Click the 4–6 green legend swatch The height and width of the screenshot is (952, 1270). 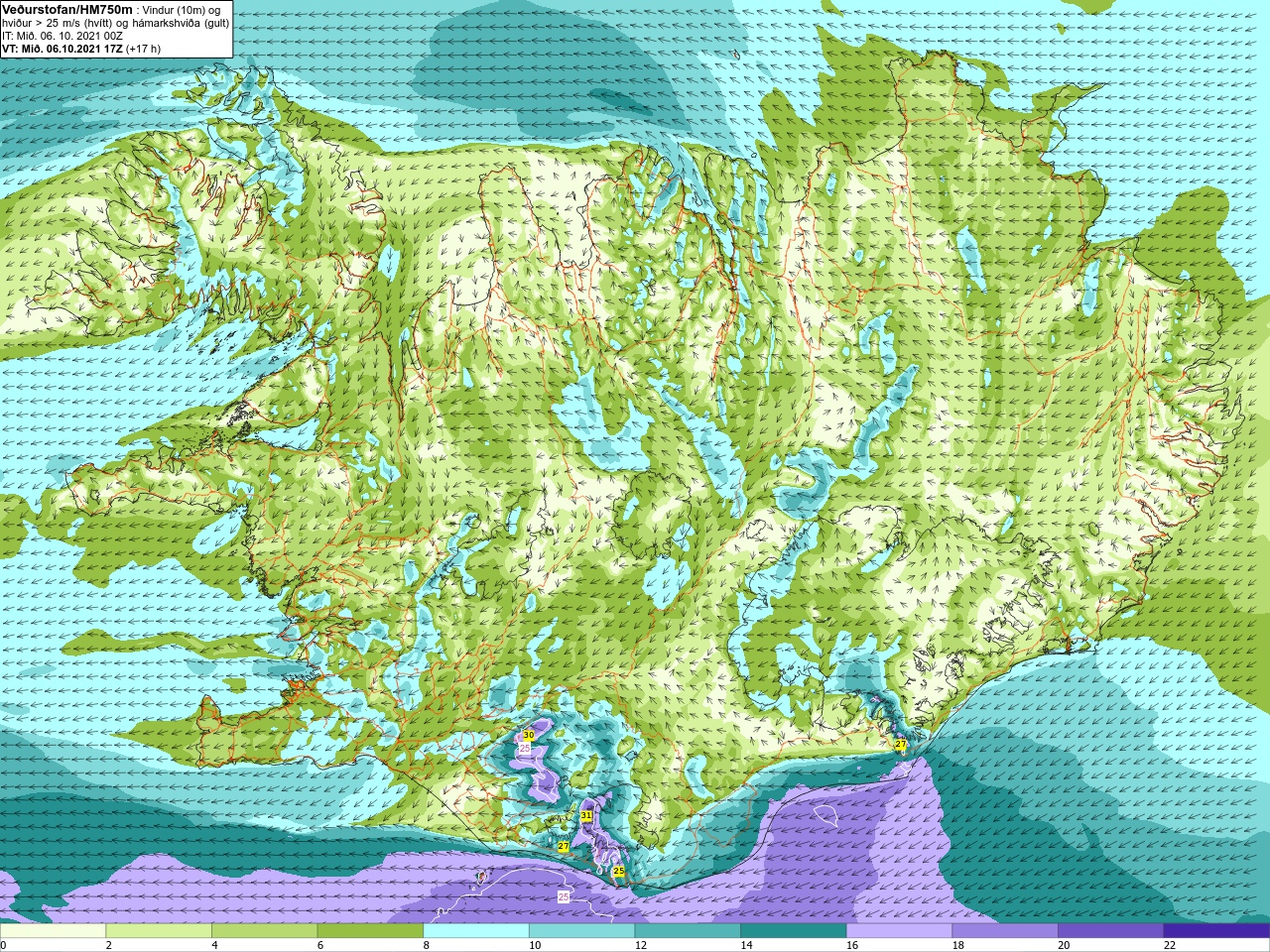264,931
